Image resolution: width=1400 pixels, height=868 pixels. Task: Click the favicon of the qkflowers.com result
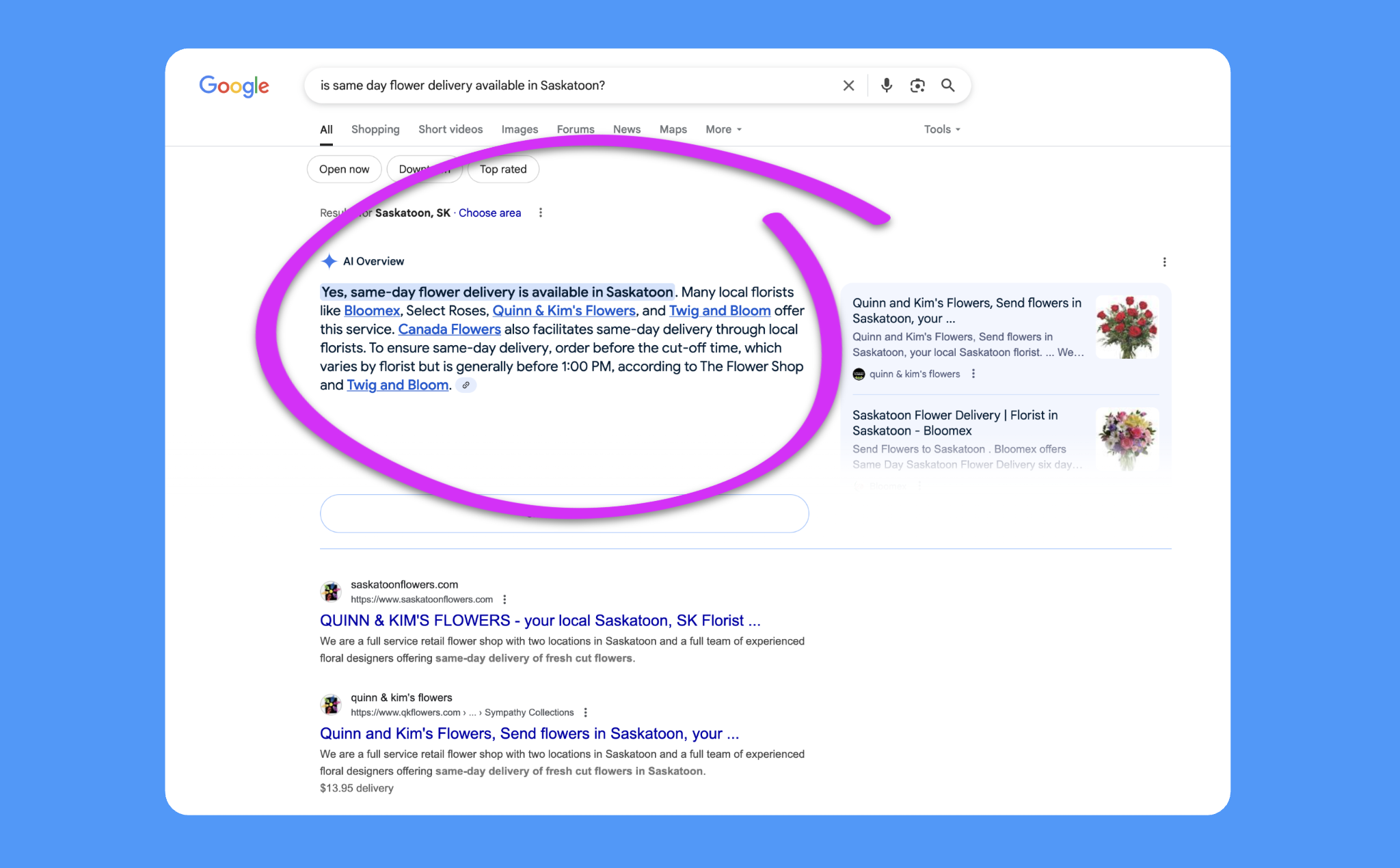point(331,704)
